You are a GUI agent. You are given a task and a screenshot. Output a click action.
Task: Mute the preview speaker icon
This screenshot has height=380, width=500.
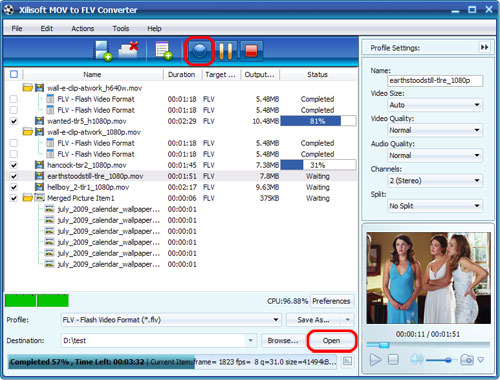[x=416, y=360]
